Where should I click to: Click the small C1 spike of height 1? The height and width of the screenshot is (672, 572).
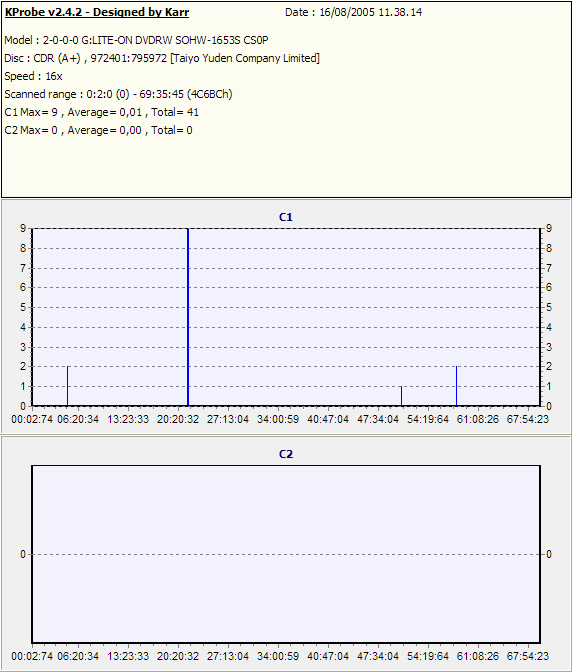401,396
